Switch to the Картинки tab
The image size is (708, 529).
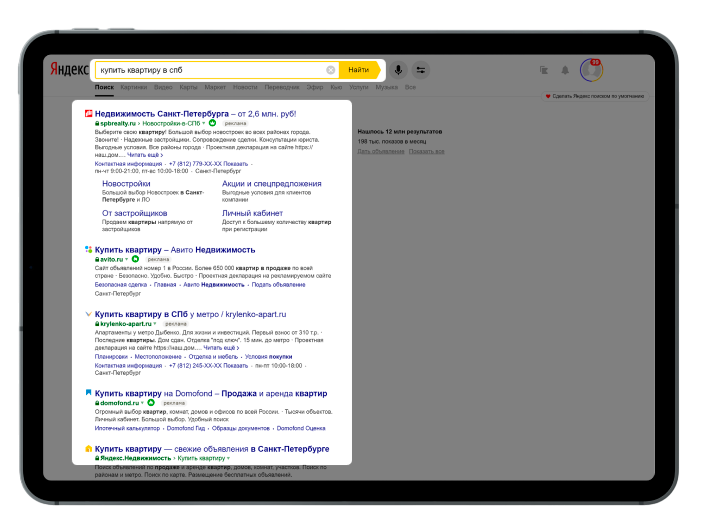[x=133, y=88]
